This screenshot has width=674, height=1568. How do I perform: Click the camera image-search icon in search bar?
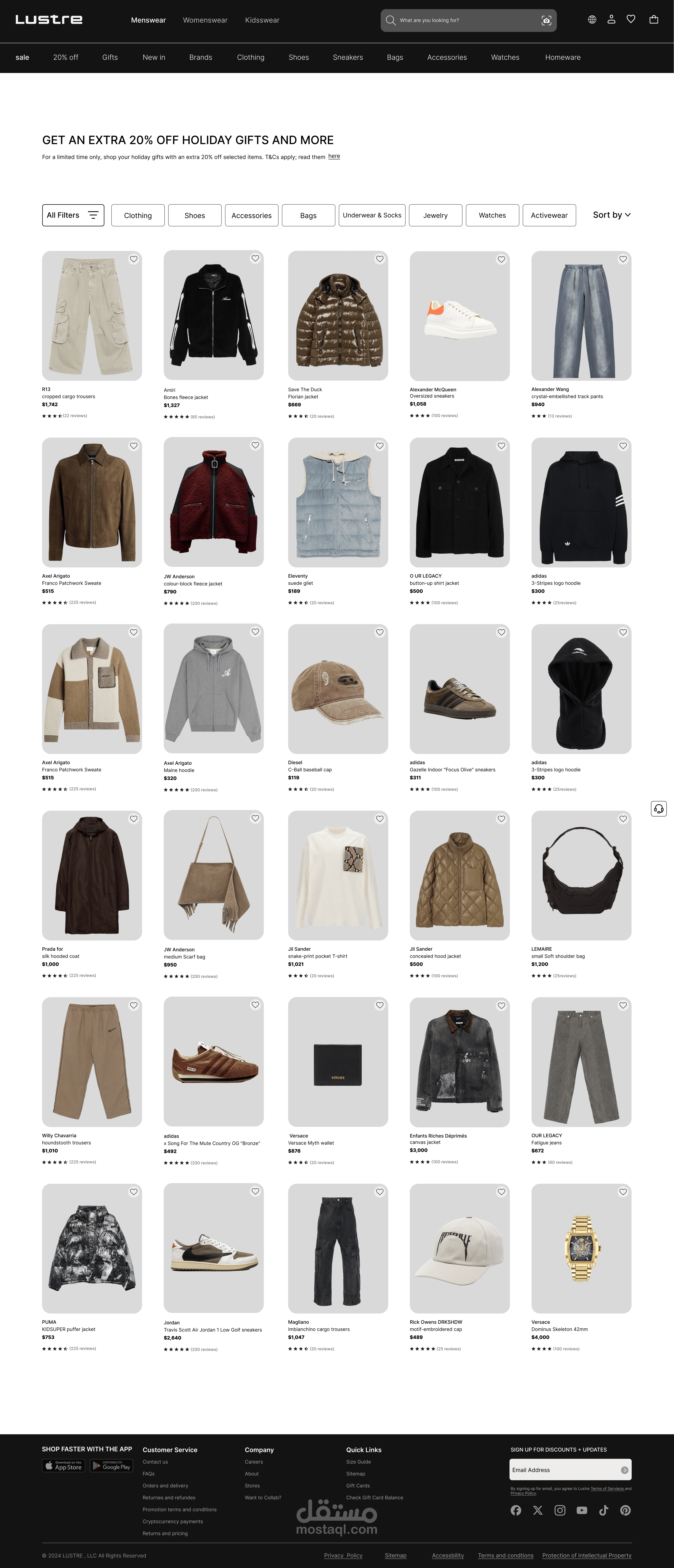(546, 21)
